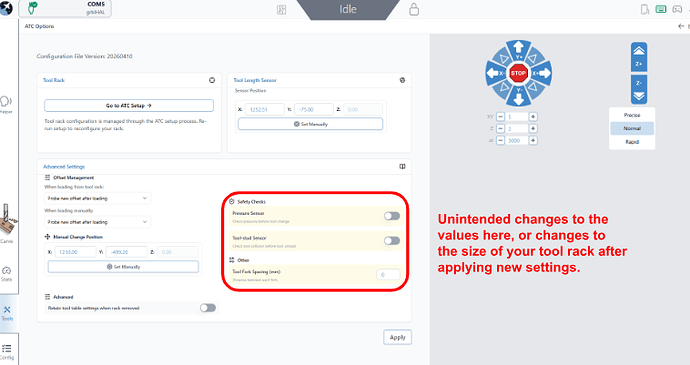The width and height of the screenshot is (690, 365).
Task: Increase the XY jog distance
Action: (x=533, y=117)
